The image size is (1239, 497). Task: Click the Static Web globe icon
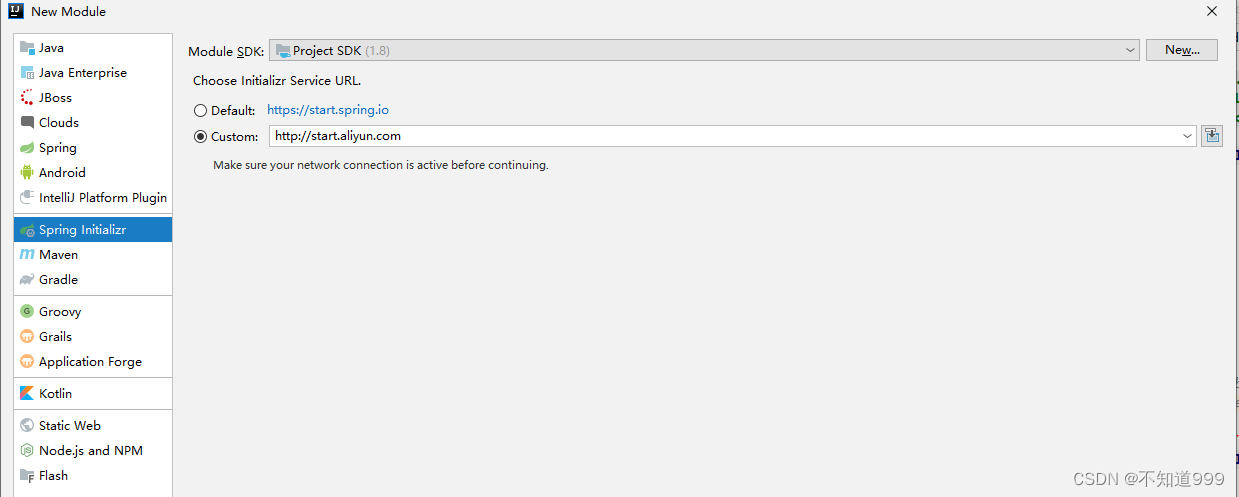pyautogui.click(x=27, y=426)
